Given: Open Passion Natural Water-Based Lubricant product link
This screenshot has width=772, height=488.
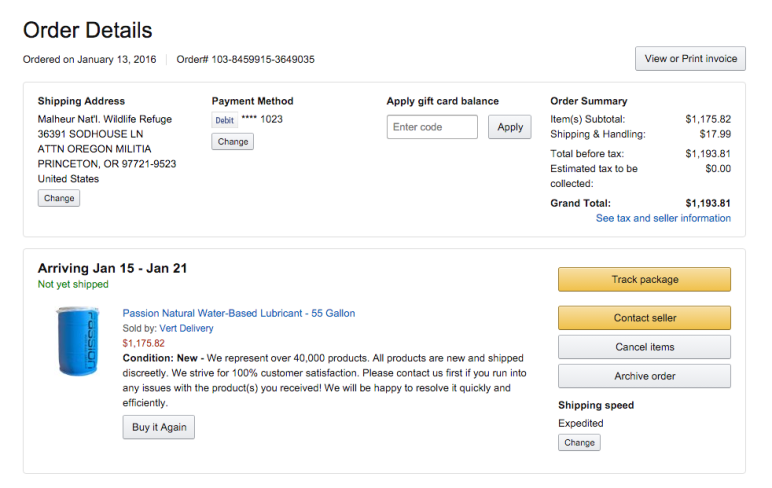Looking at the screenshot, I should (x=239, y=313).
